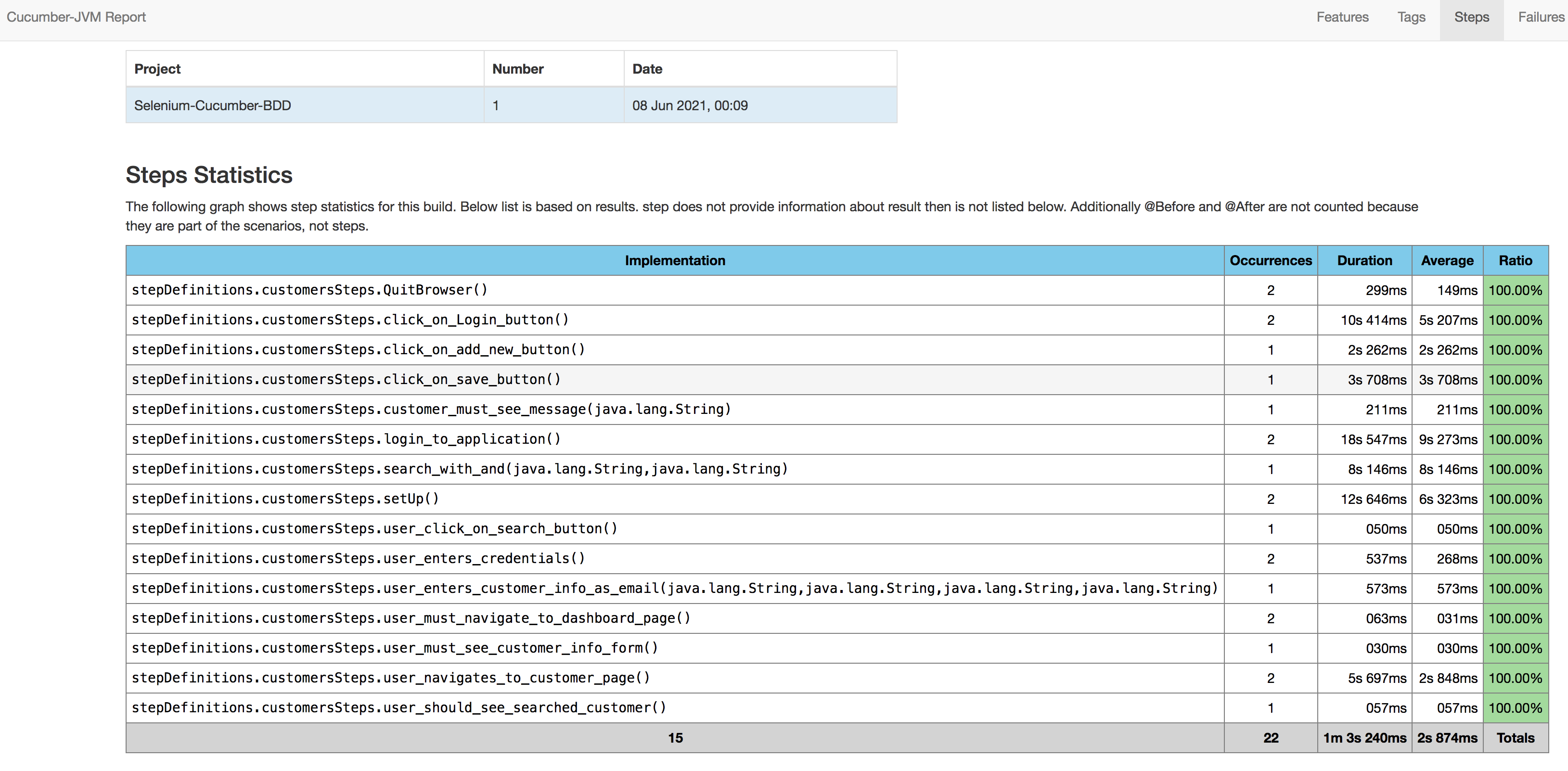
Task: Click the Cucumber-JVM Report title link
Action: tap(78, 17)
